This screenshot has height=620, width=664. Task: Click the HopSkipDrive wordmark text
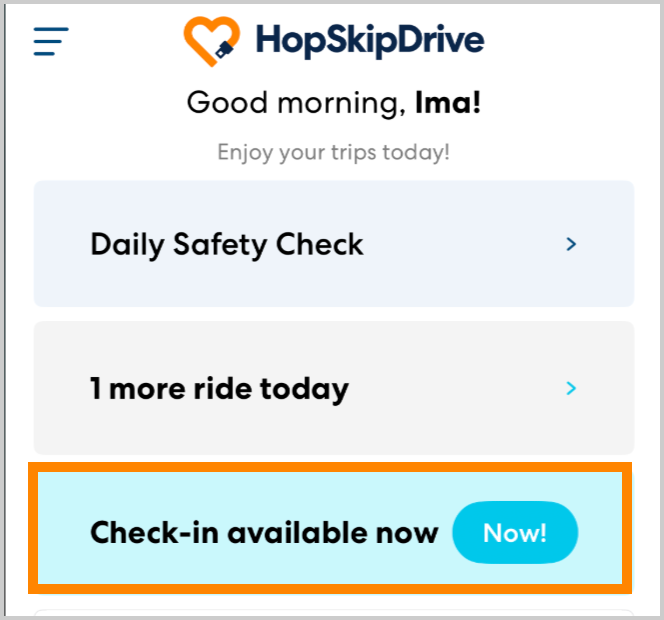click(369, 40)
